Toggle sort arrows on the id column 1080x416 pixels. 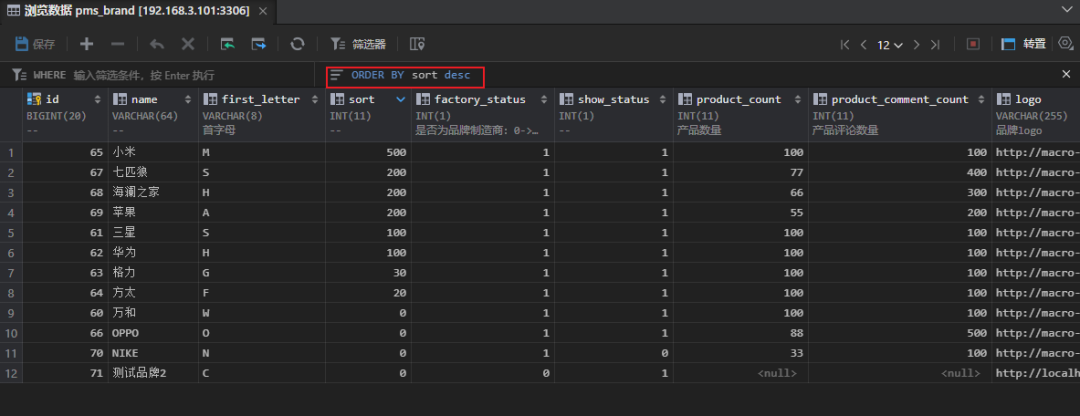97,99
